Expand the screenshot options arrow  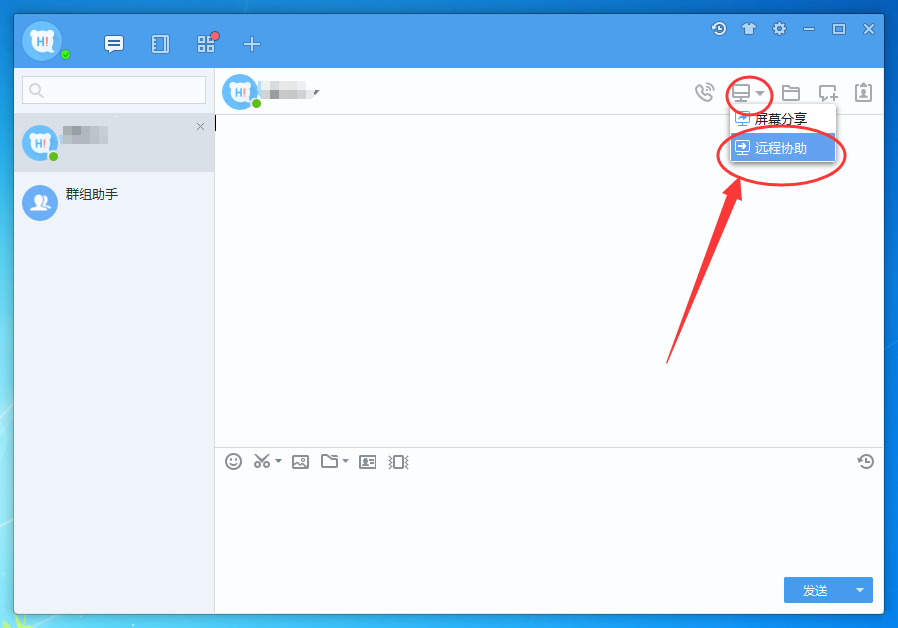[278, 461]
